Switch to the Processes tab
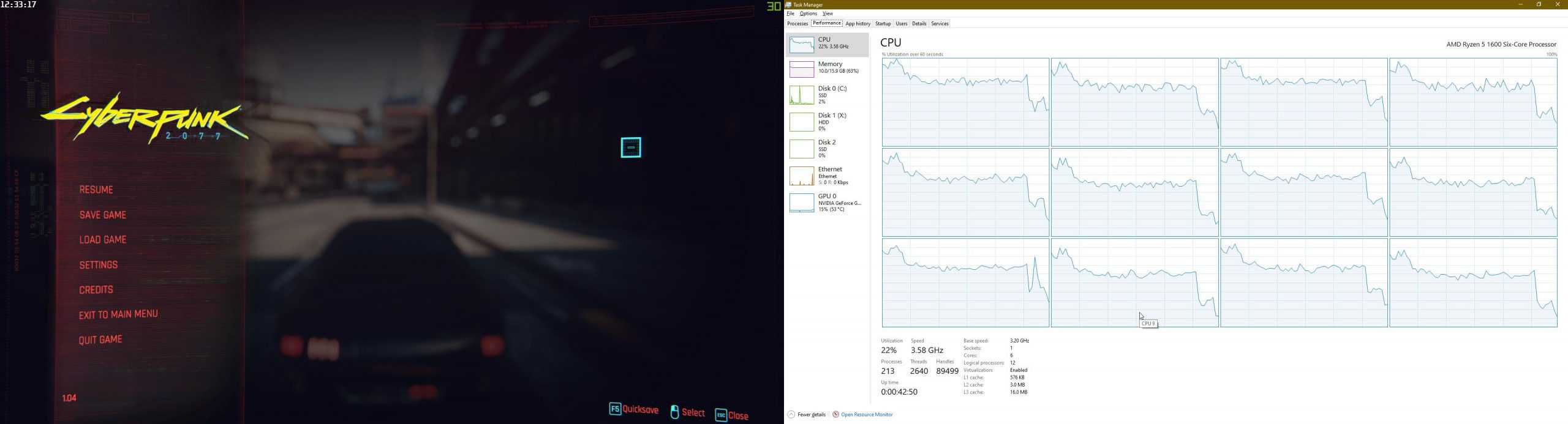 coord(797,24)
